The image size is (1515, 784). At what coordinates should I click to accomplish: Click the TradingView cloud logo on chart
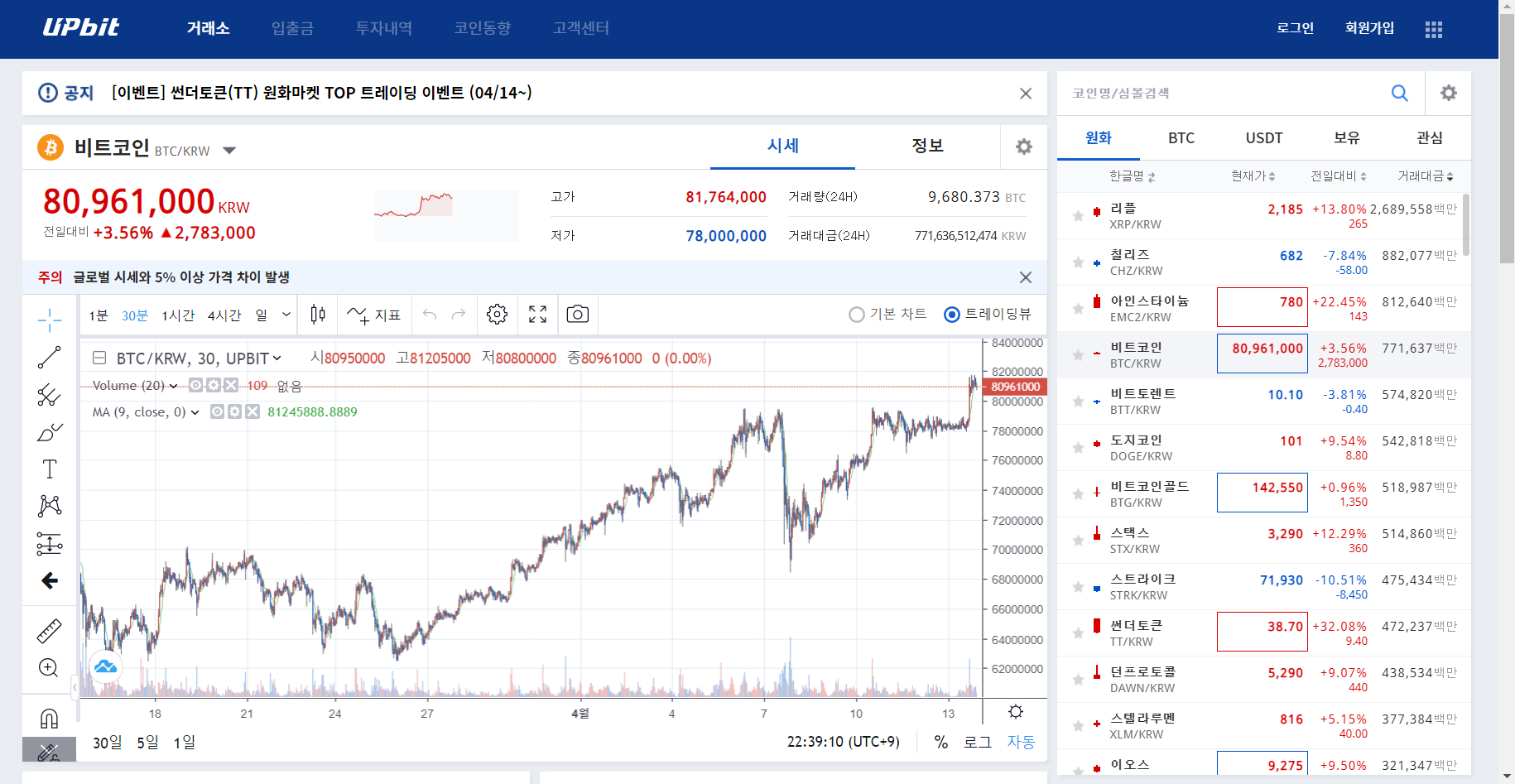pyautogui.click(x=106, y=666)
